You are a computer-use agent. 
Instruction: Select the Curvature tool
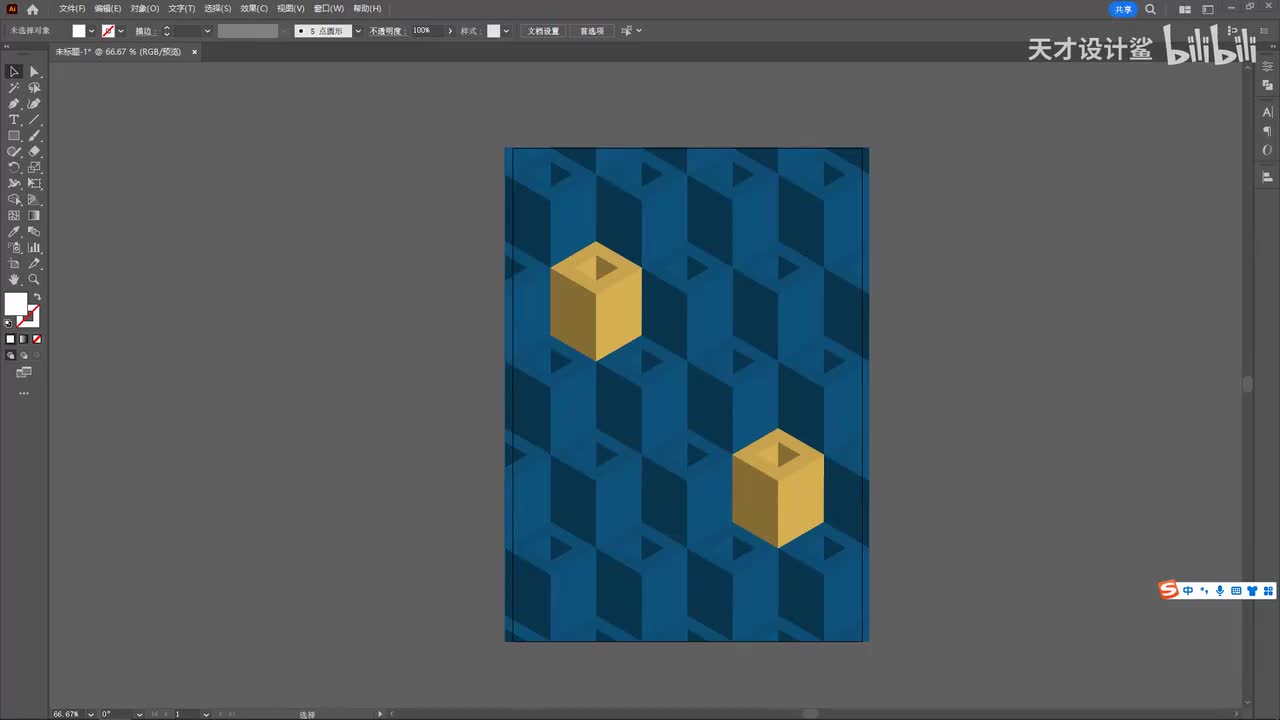coord(34,103)
